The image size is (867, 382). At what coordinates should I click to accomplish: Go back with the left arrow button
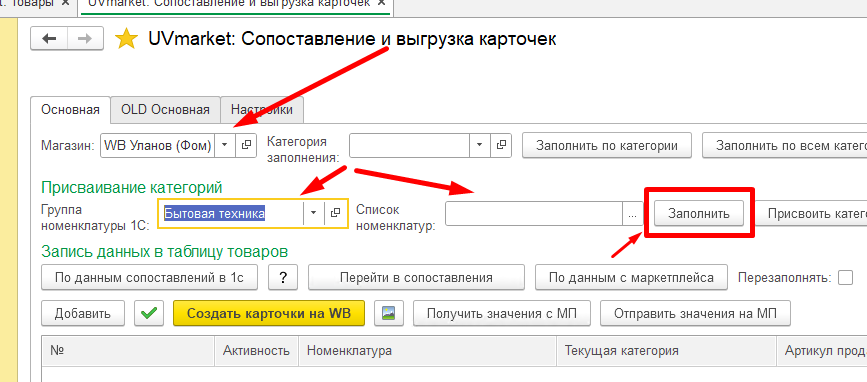49,39
